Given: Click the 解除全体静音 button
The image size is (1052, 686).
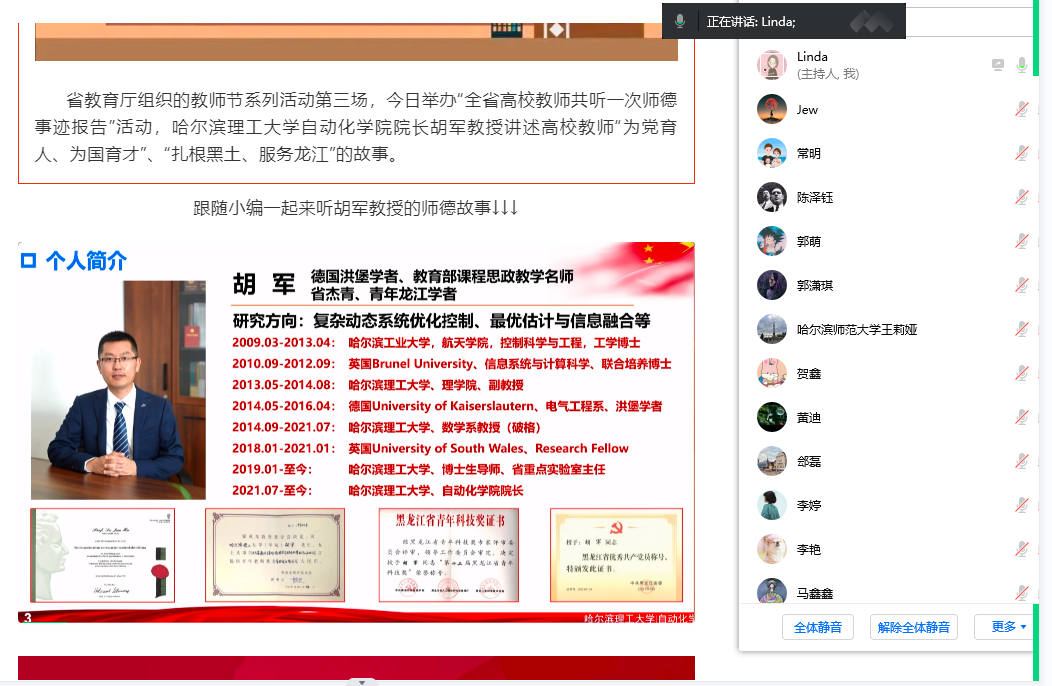Looking at the screenshot, I should pos(914,627).
